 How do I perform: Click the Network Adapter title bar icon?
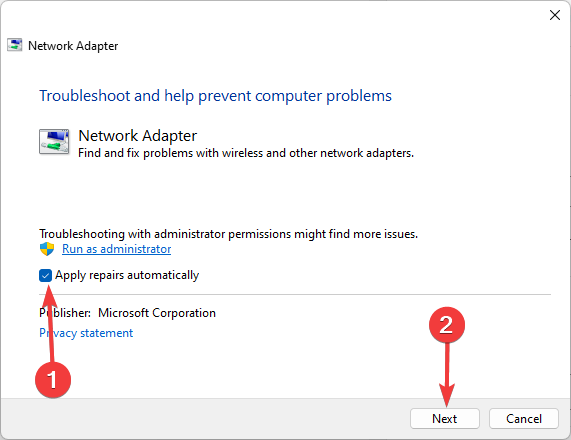click(x=15, y=45)
